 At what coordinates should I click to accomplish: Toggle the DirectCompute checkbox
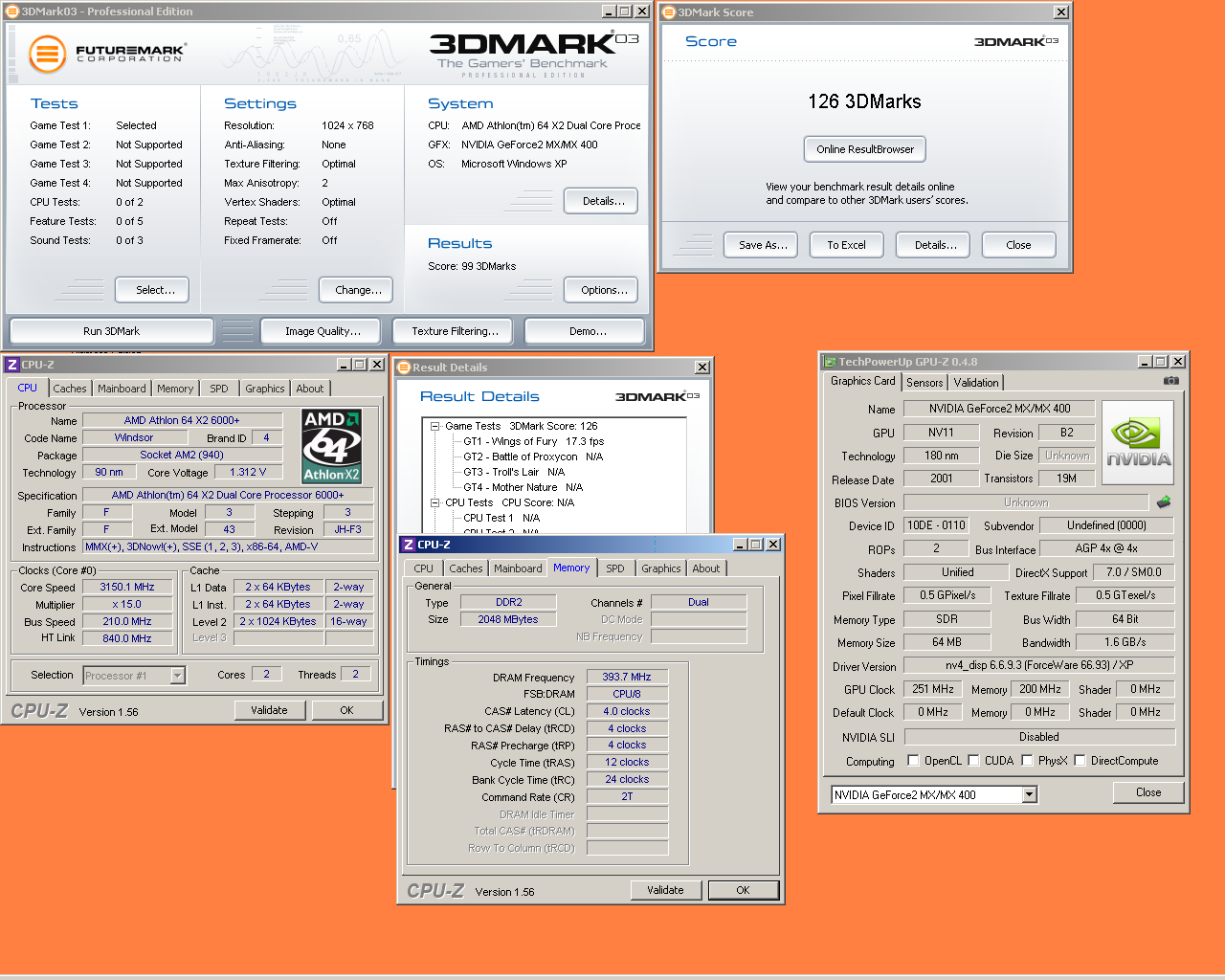[x=1080, y=761]
